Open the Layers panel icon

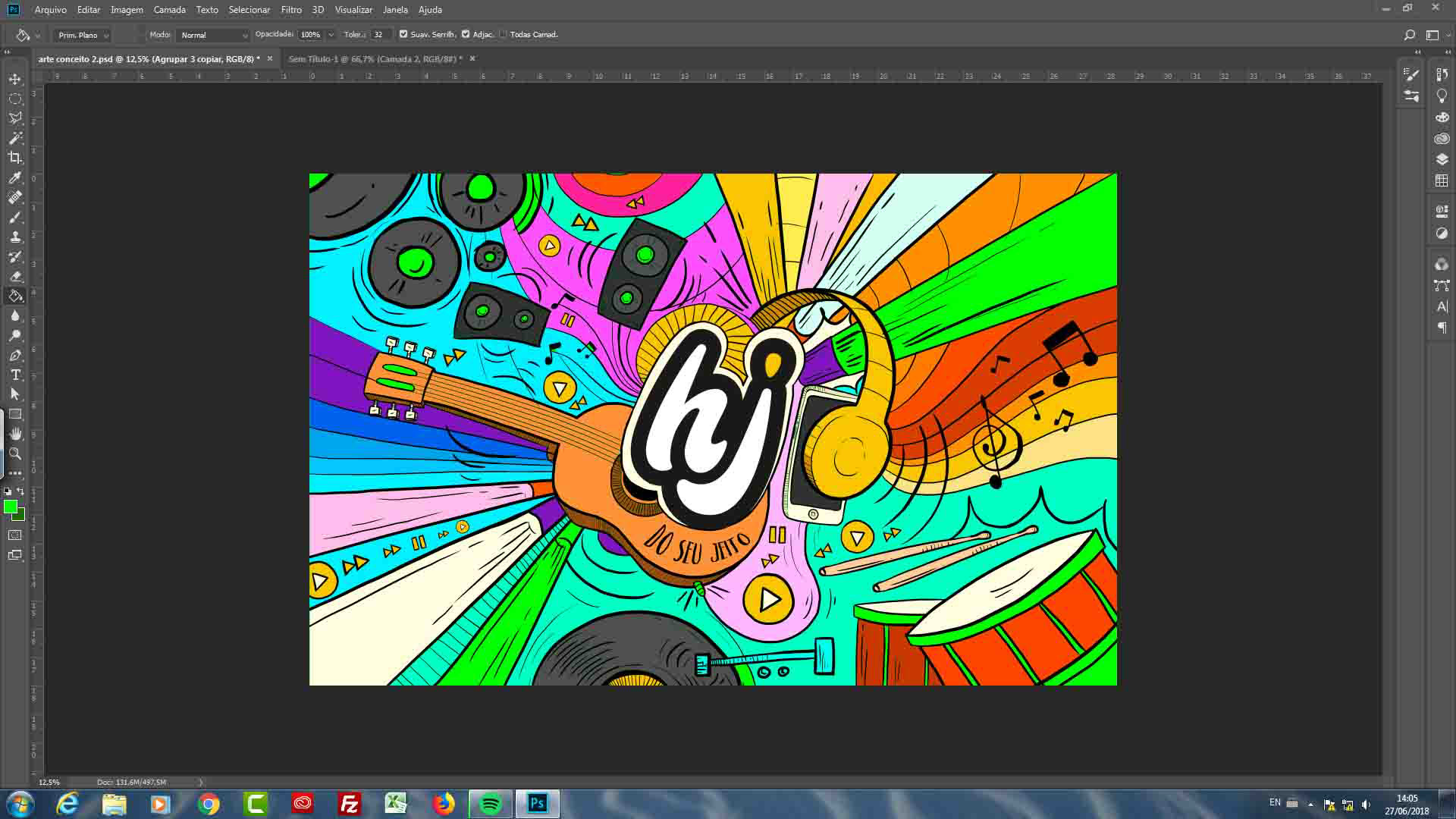(x=1442, y=159)
